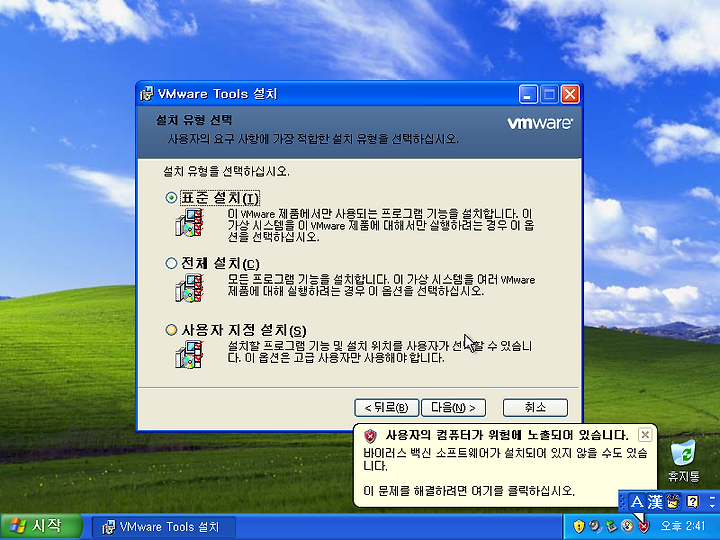The width and height of the screenshot is (720, 540).
Task: Click the gray disc device tray icon
Action: pos(595,526)
